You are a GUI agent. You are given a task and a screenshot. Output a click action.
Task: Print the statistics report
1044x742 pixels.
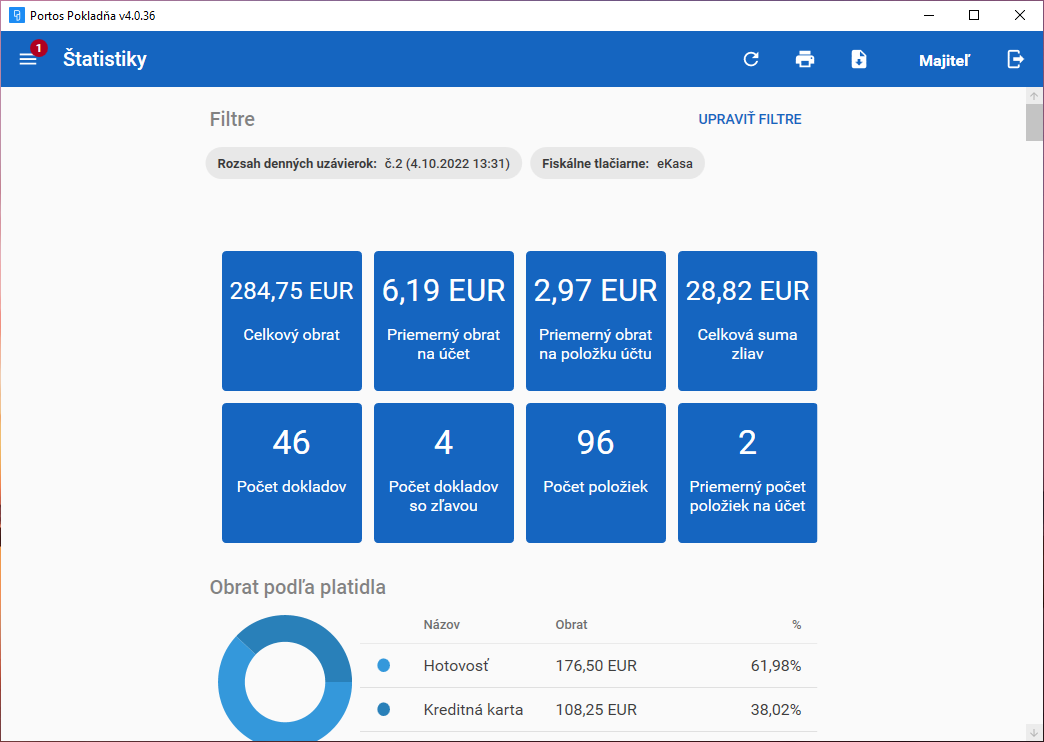pos(805,59)
